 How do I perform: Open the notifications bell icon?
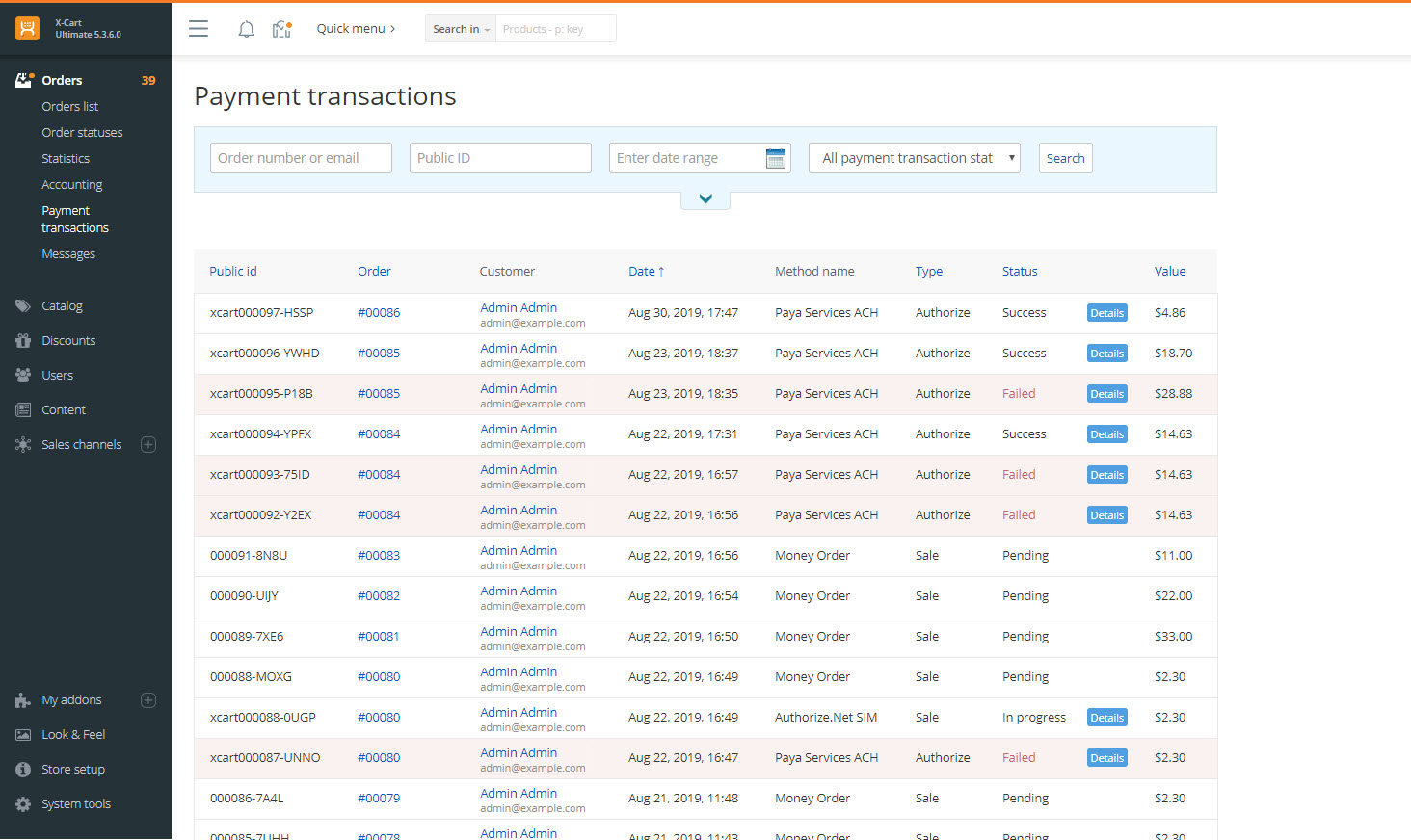(247, 29)
